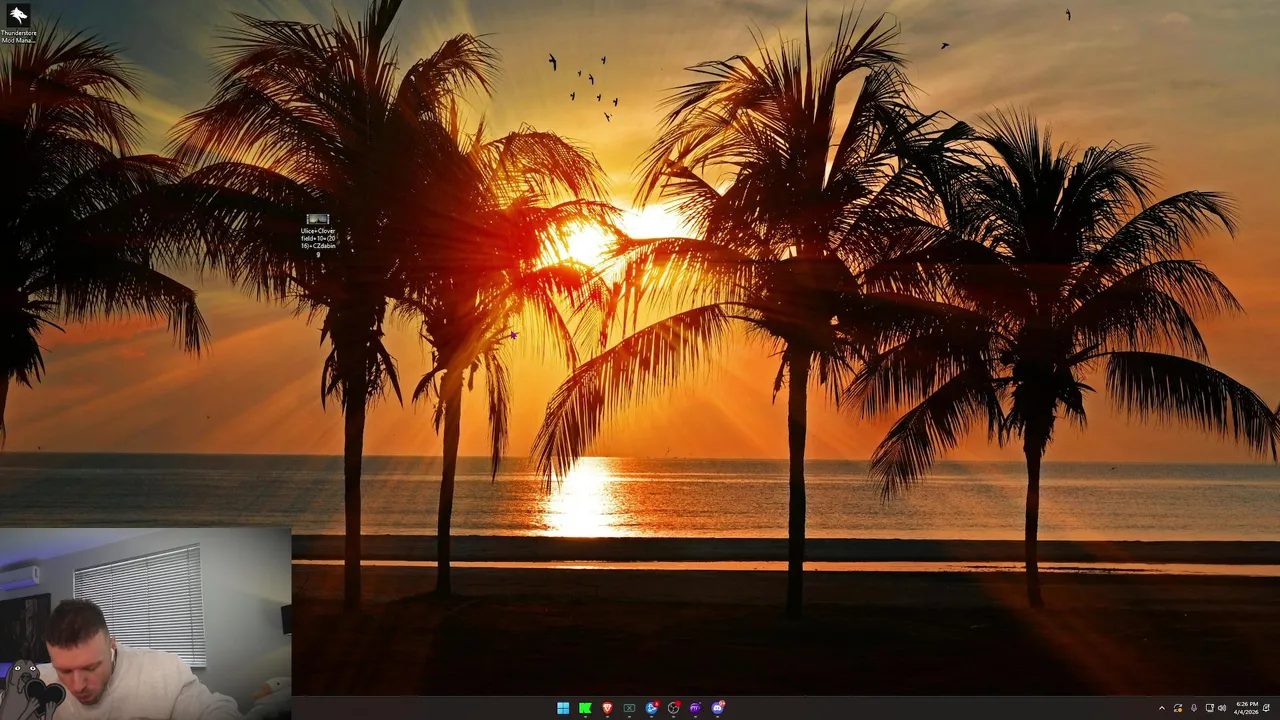
Task: Open the network display tray icon
Action: pos(1210,708)
